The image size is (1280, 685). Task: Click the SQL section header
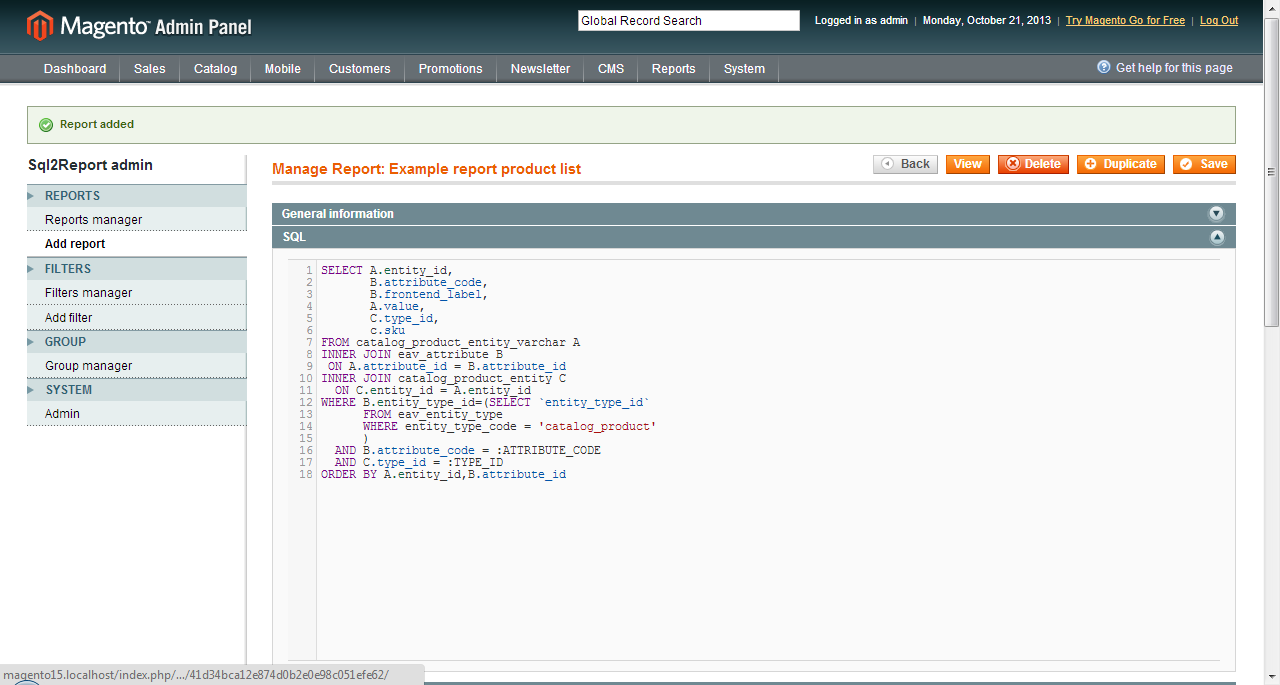[x=754, y=238]
